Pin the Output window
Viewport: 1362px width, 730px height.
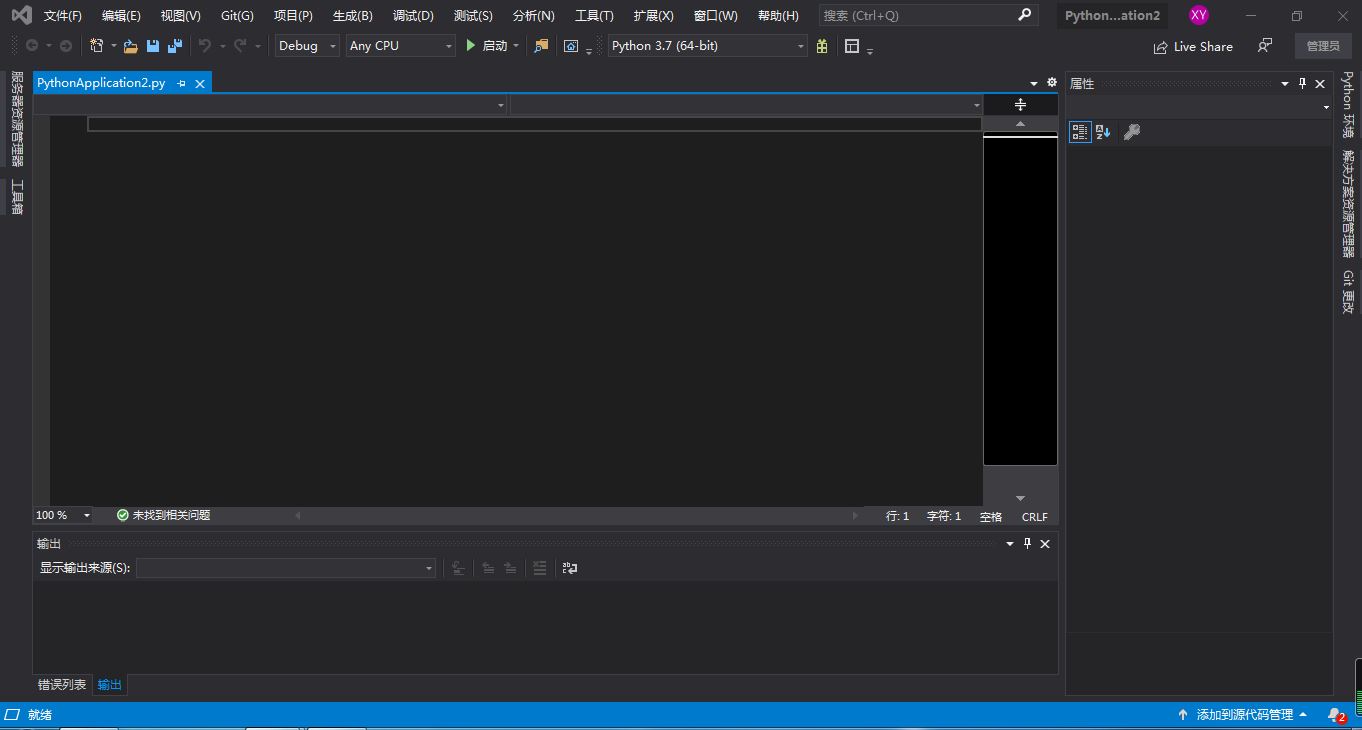[x=1026, y=543]
